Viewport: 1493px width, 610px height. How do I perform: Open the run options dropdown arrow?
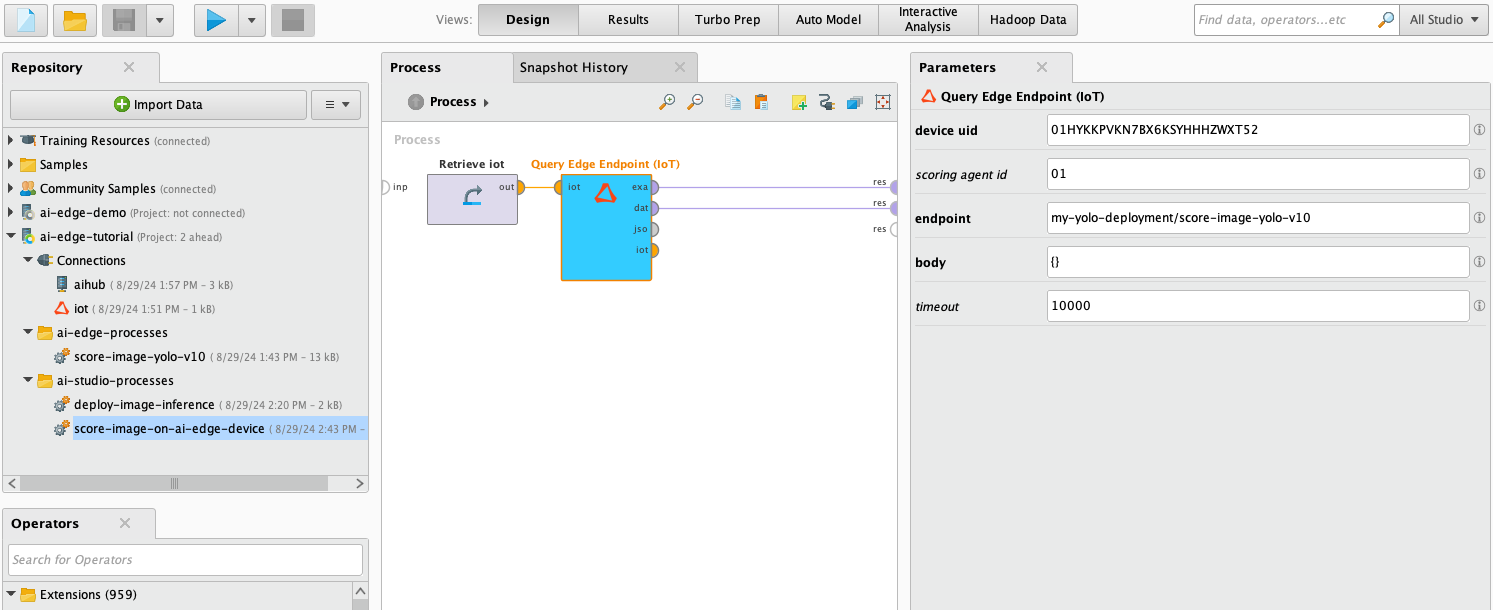pos(252,20)
